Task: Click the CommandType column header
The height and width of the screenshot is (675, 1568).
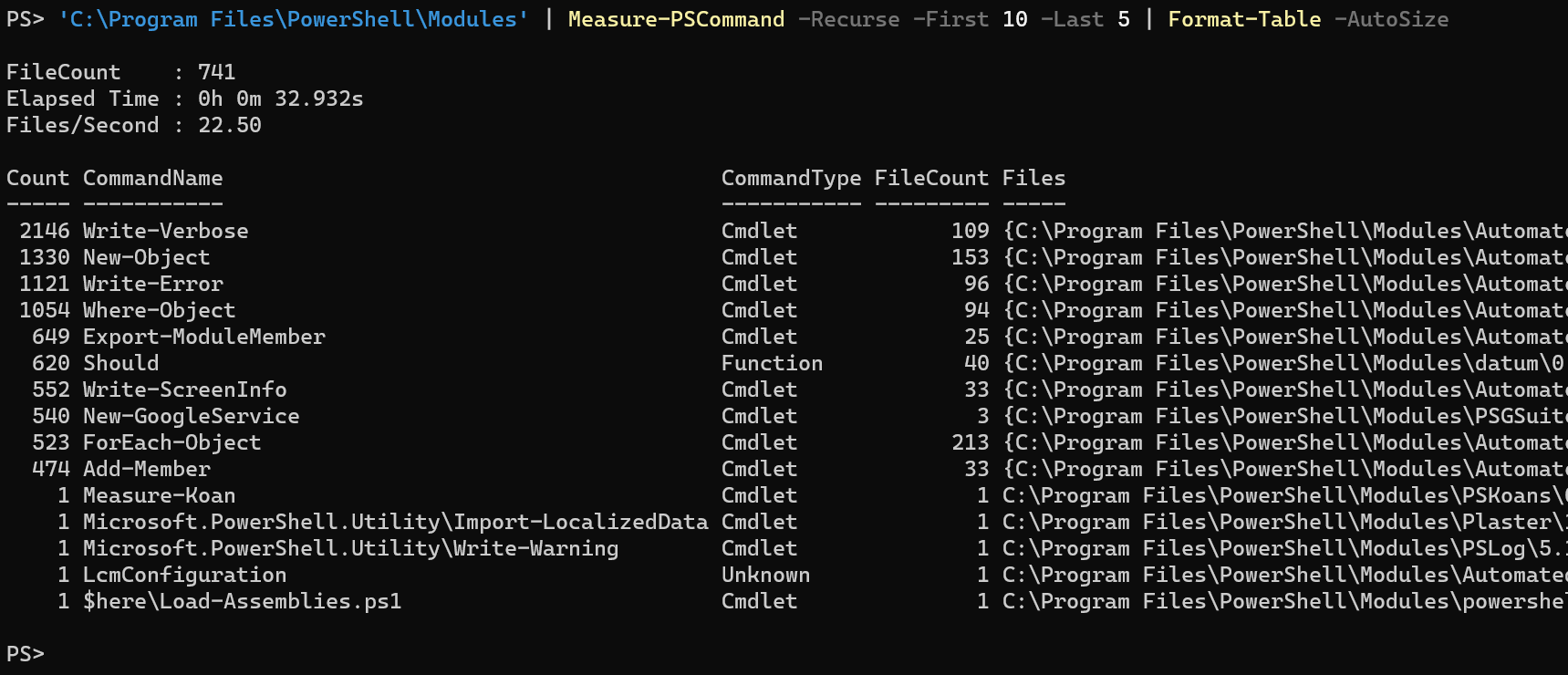Action: point(791,178)
